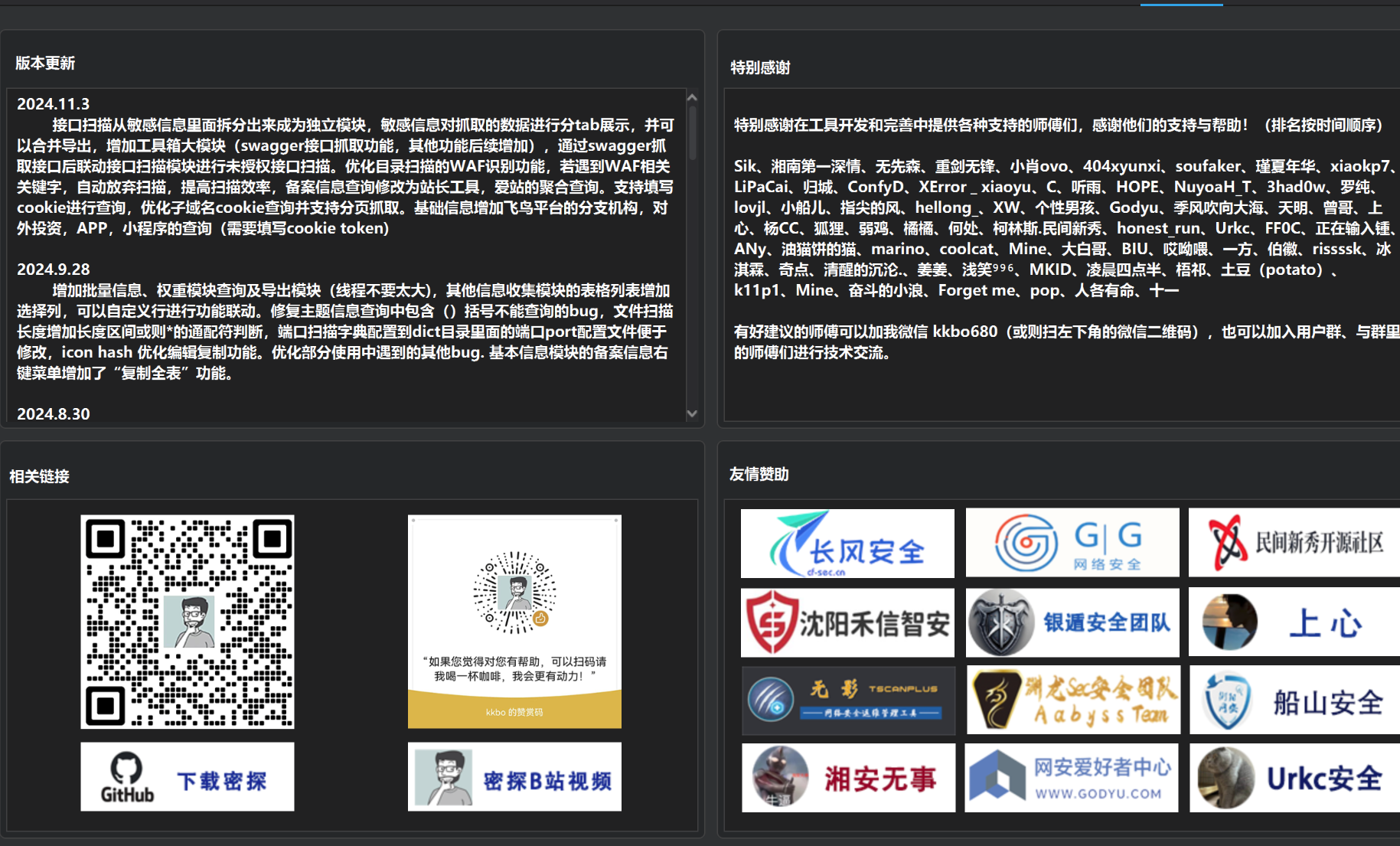Open the GG 网络安全 sponsor logo
Viewport: 1400px width, 846px height.
coord(1072,542)
